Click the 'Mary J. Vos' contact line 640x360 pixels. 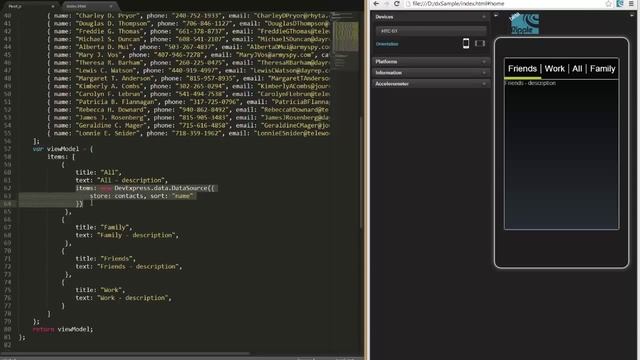pos(188,55)
